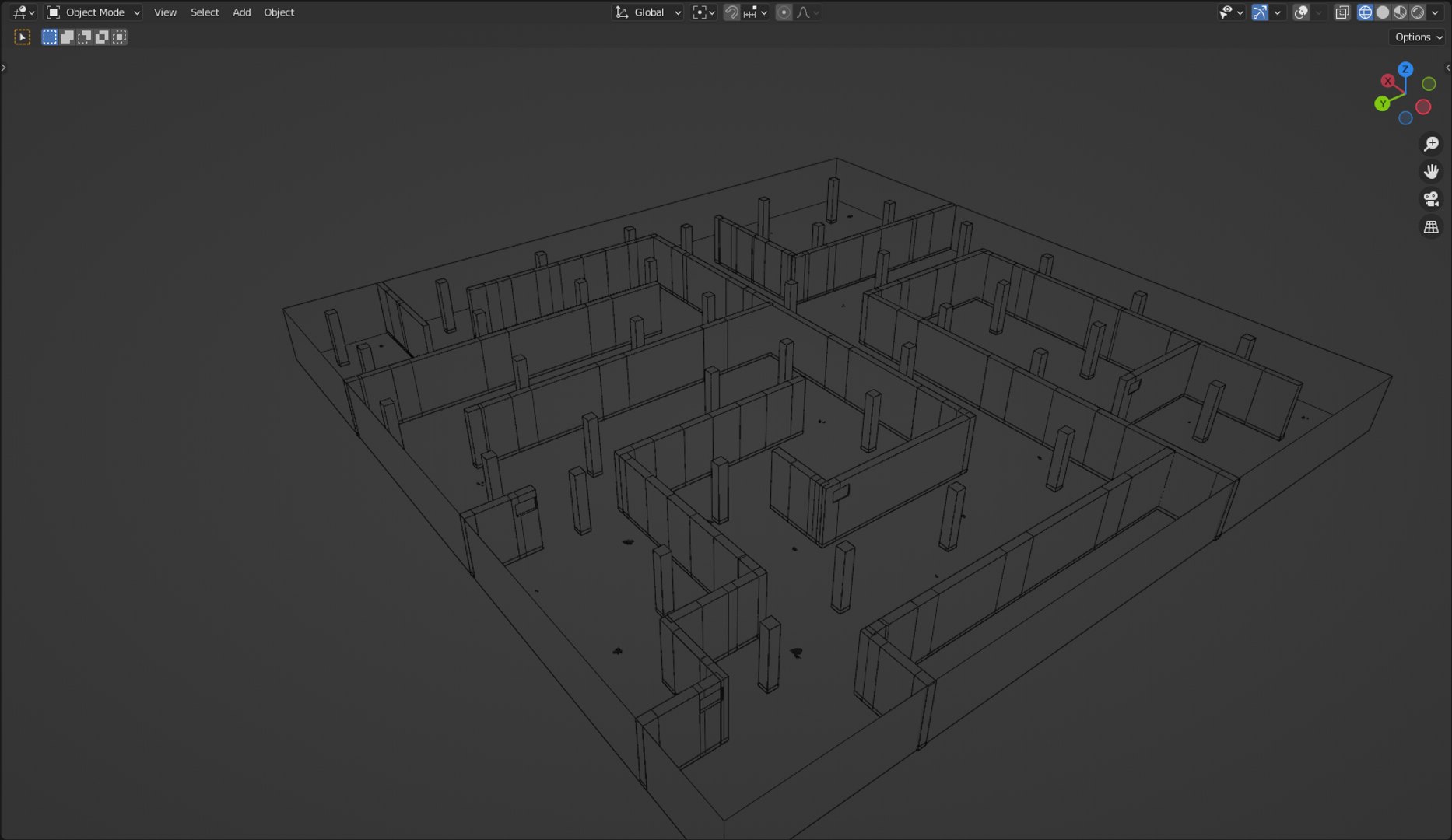Viewport: 1452px width, 840px height.
Task: Toggle Show Overlays
Action: 1301,12
